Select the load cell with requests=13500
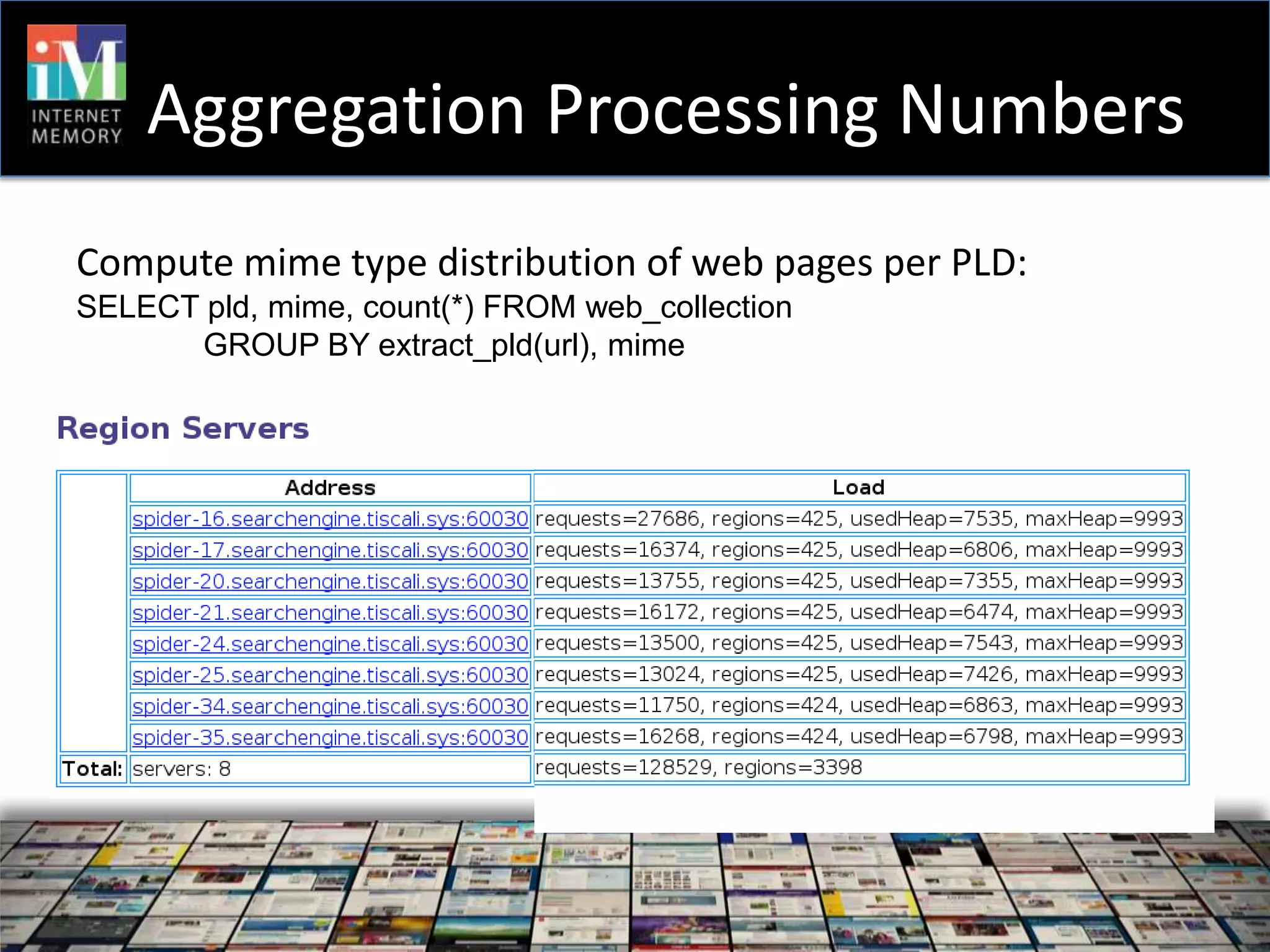This screenshot has width=1270, height=952. [859, 643]
